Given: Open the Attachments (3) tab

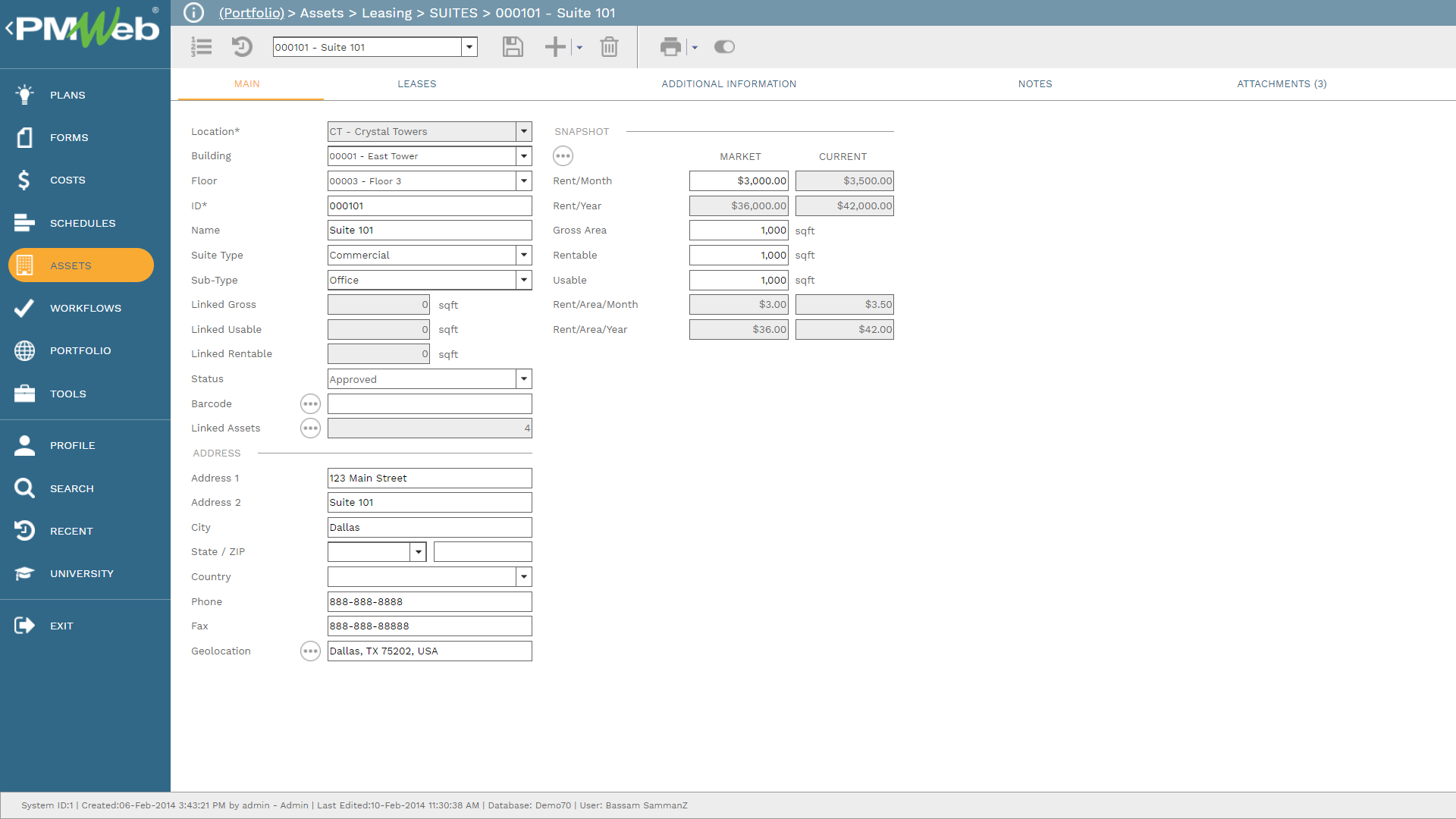Looking at the screenshot, I should pos(1282,84).
